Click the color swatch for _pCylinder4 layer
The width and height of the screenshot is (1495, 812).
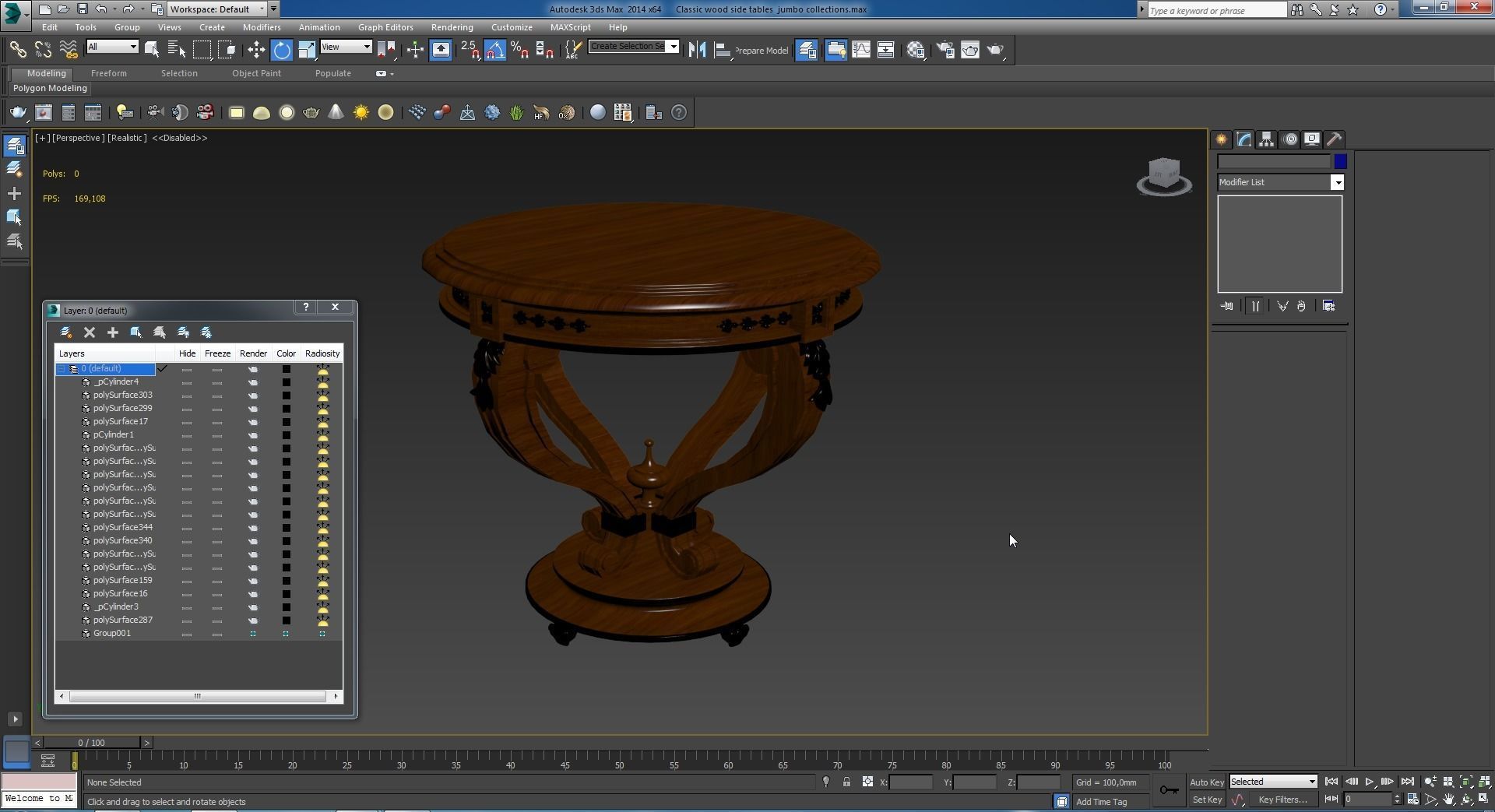(x=286, y=382)
